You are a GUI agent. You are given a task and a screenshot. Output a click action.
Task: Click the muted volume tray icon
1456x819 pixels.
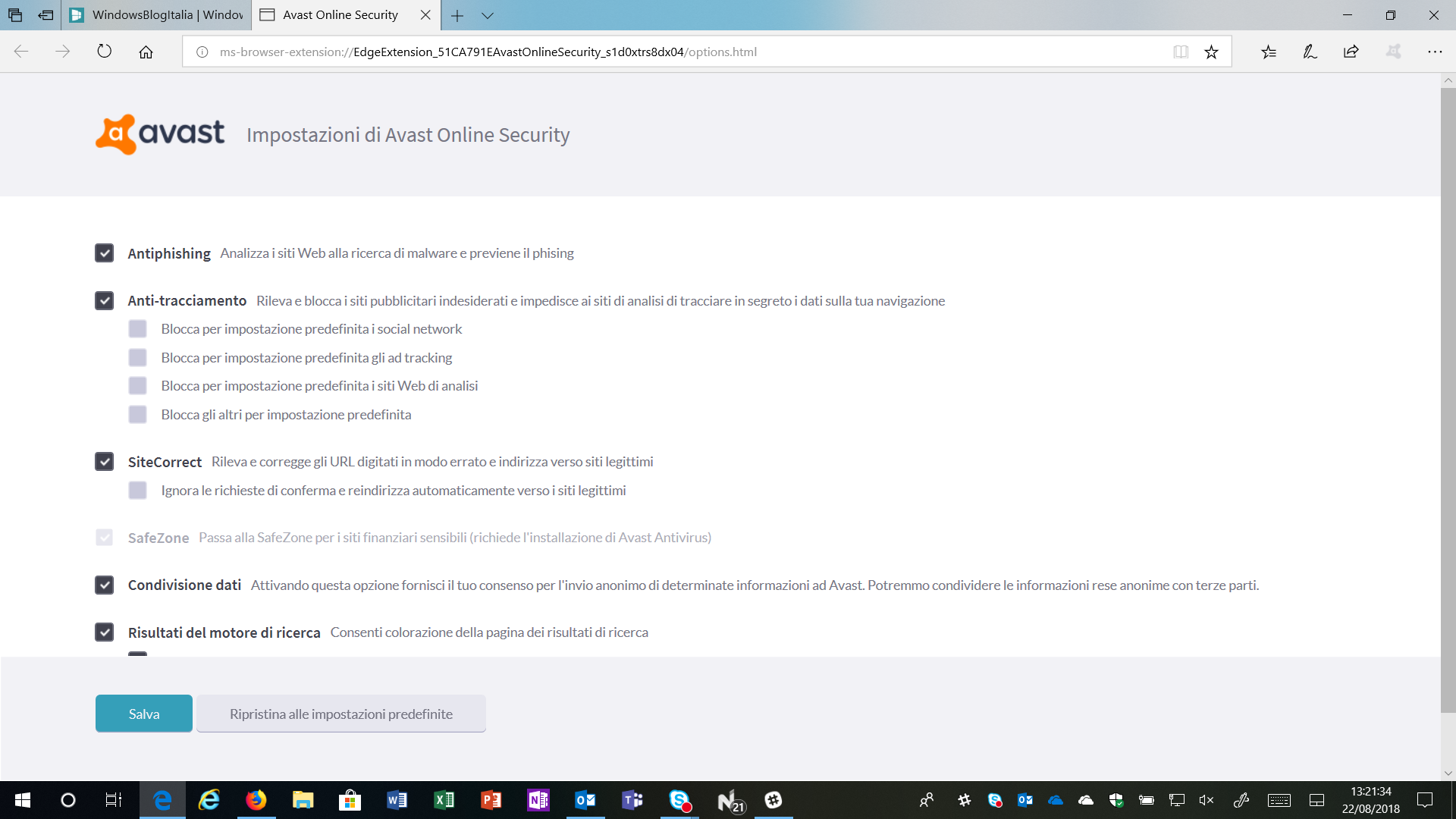point(1207,800)
